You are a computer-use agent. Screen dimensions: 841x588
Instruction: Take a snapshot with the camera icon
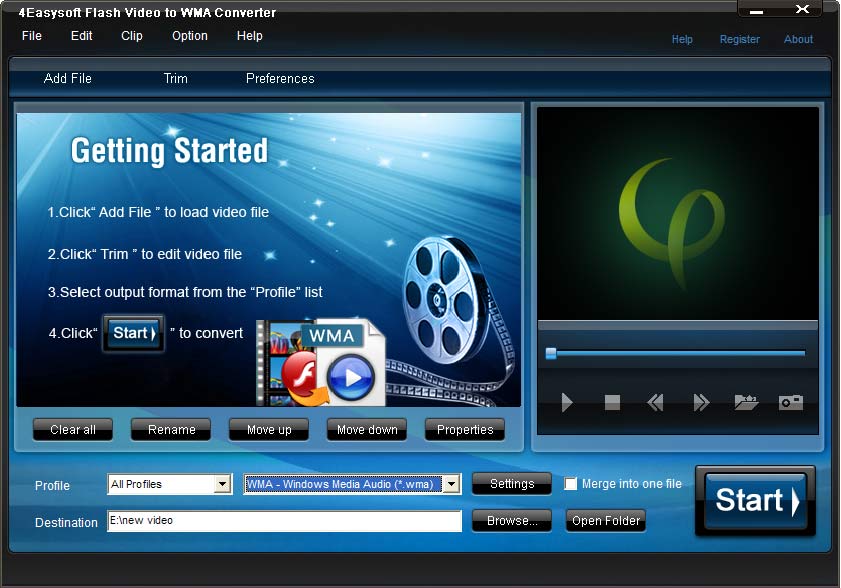click(x=791, y=402)
